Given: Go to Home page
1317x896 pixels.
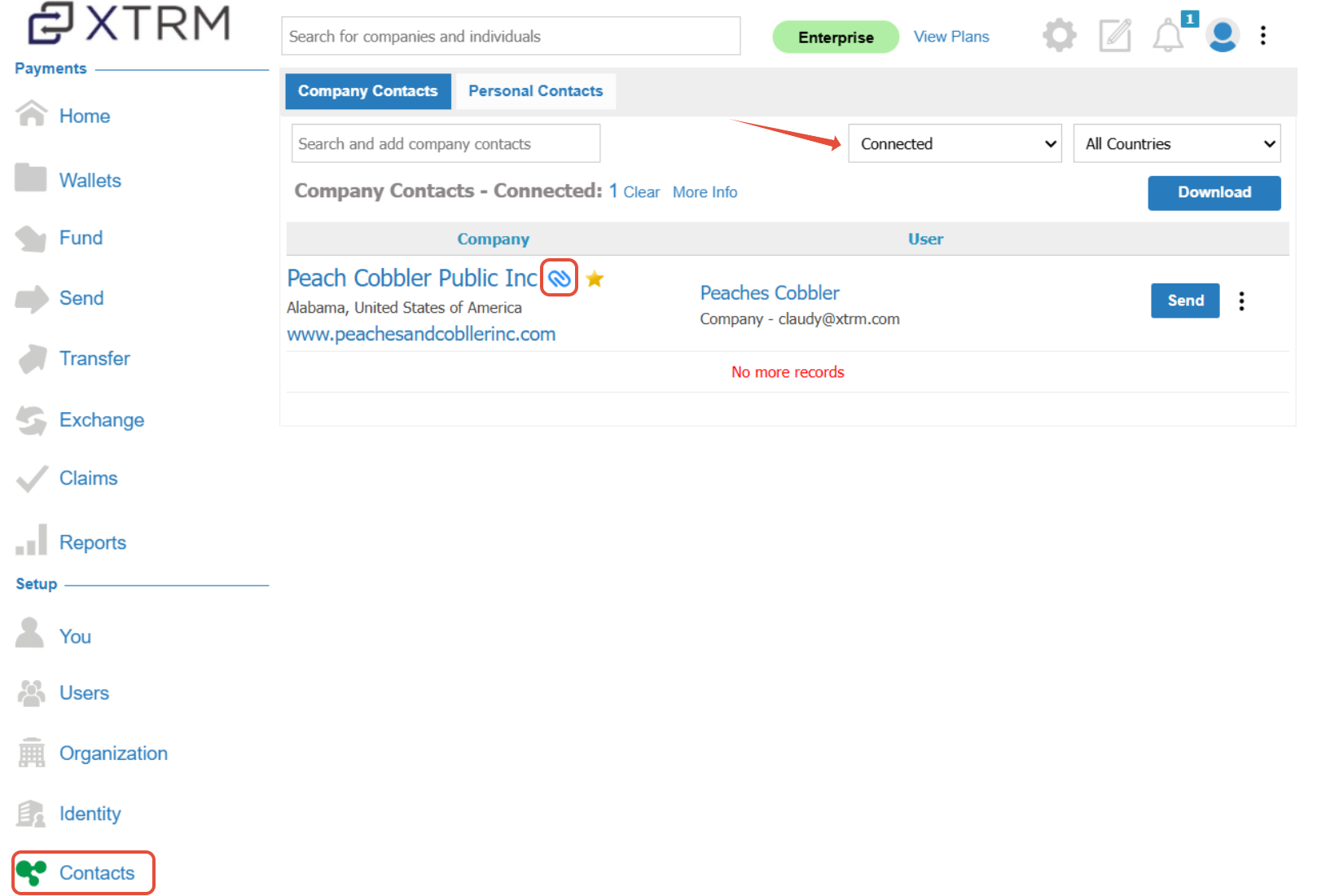Looking at the screenshot, I should coord(85,116).
